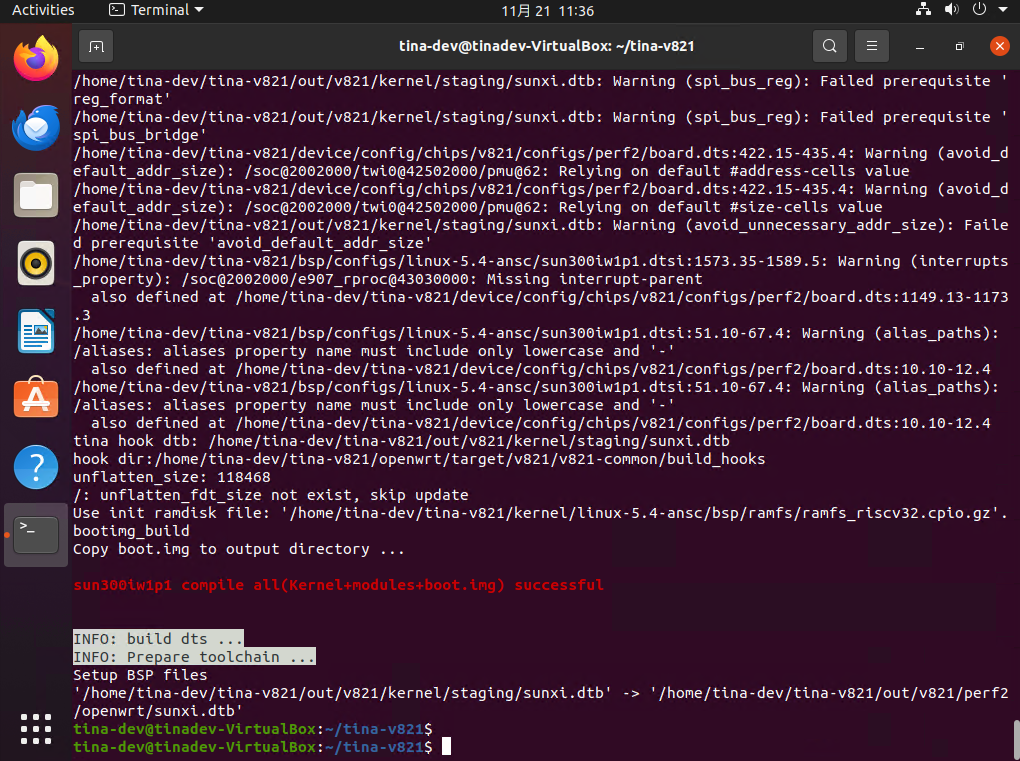Open Ubuntu Software store

(x=36, y=399)
